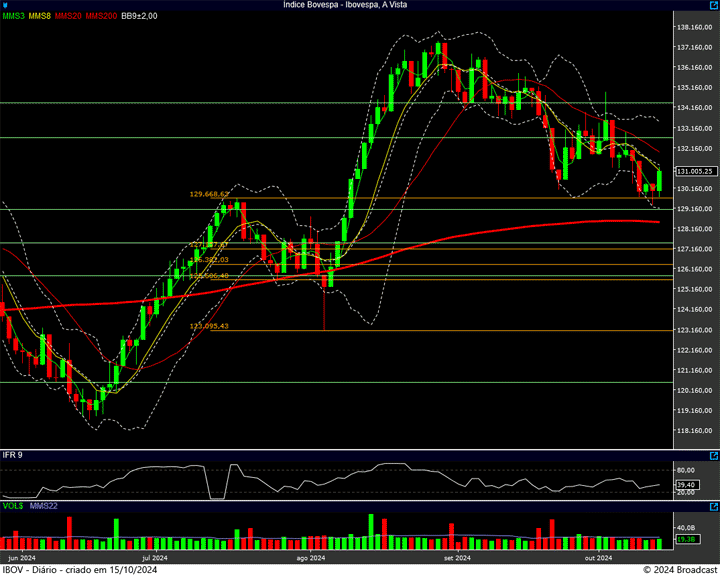
Task: Click the 138.160,00 price axis label
Action: pos(693,27)
